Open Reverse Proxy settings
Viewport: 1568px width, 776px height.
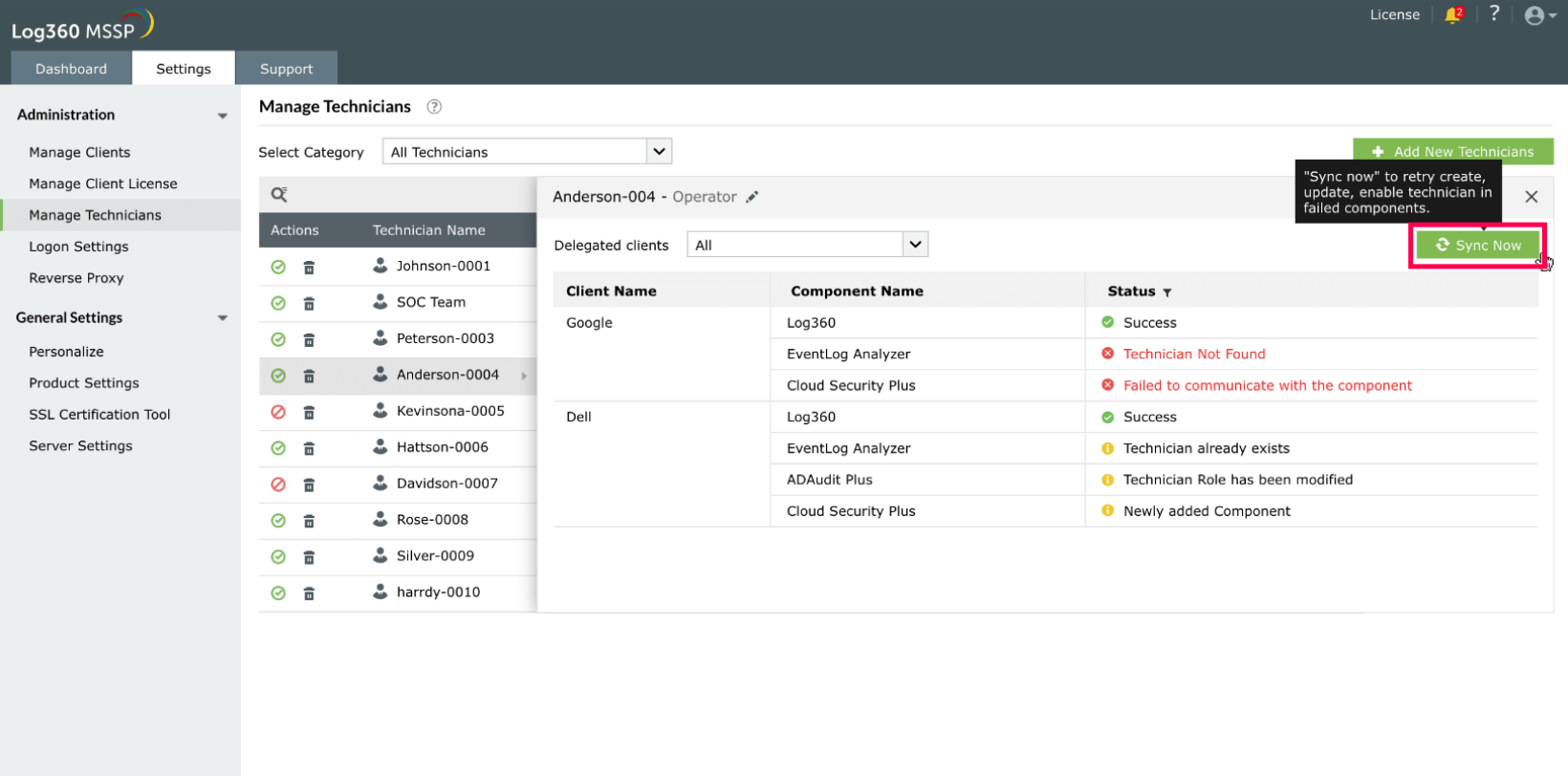click(x=76, y=279)
